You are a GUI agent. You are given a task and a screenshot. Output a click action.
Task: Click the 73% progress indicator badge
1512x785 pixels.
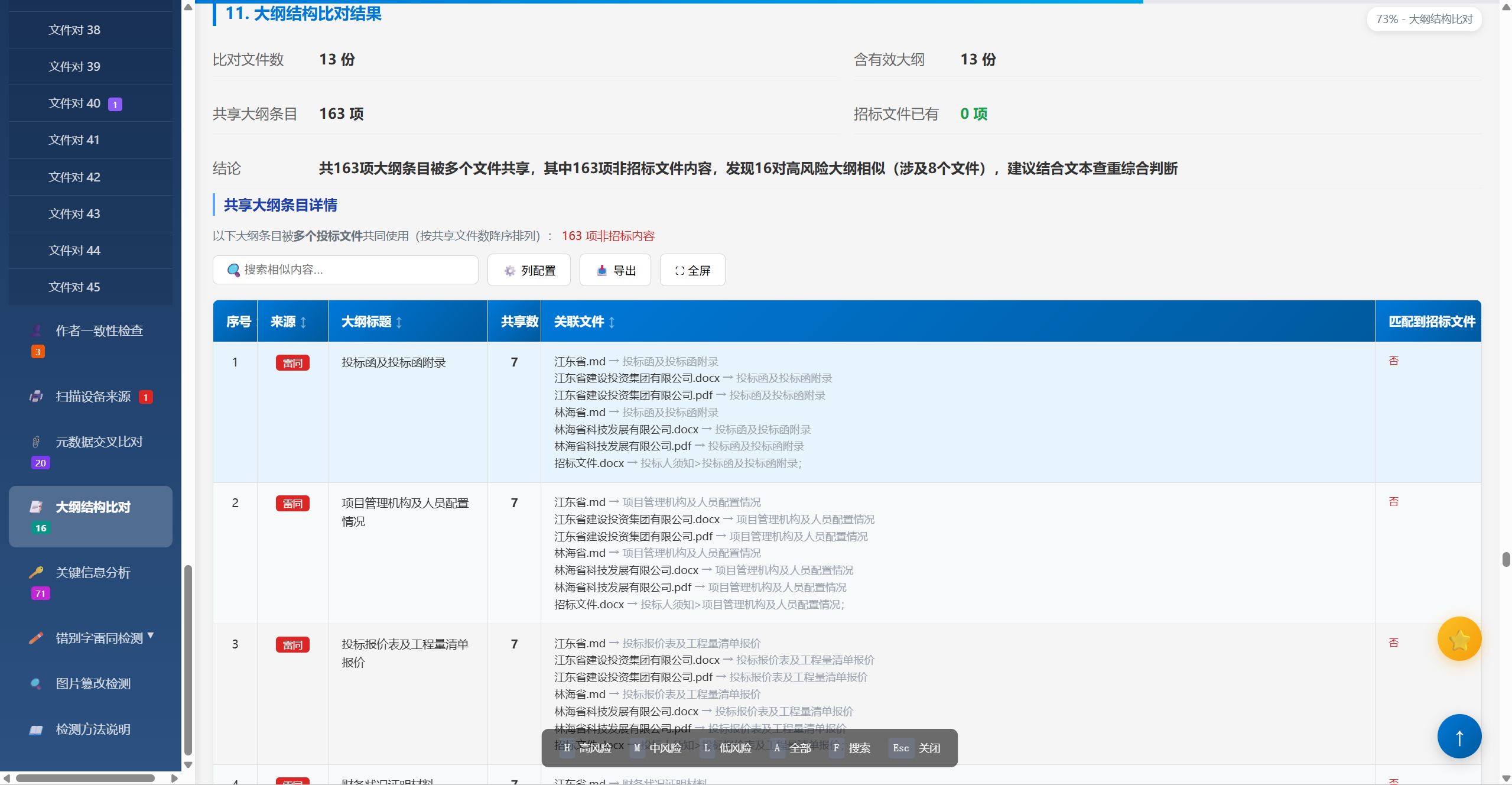(1424, 20)
